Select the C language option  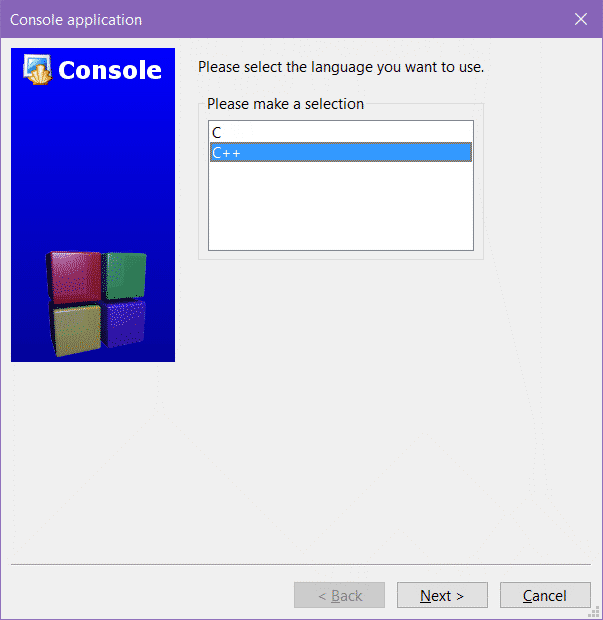click(x=340, y=132)
